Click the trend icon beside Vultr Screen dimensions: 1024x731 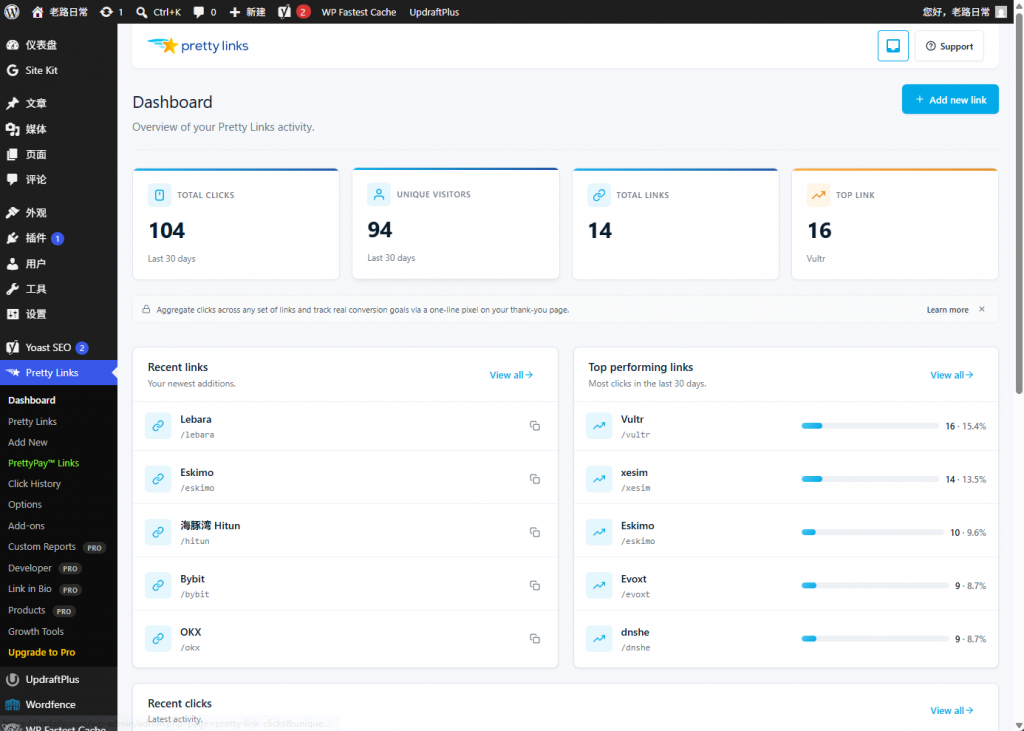599,426
